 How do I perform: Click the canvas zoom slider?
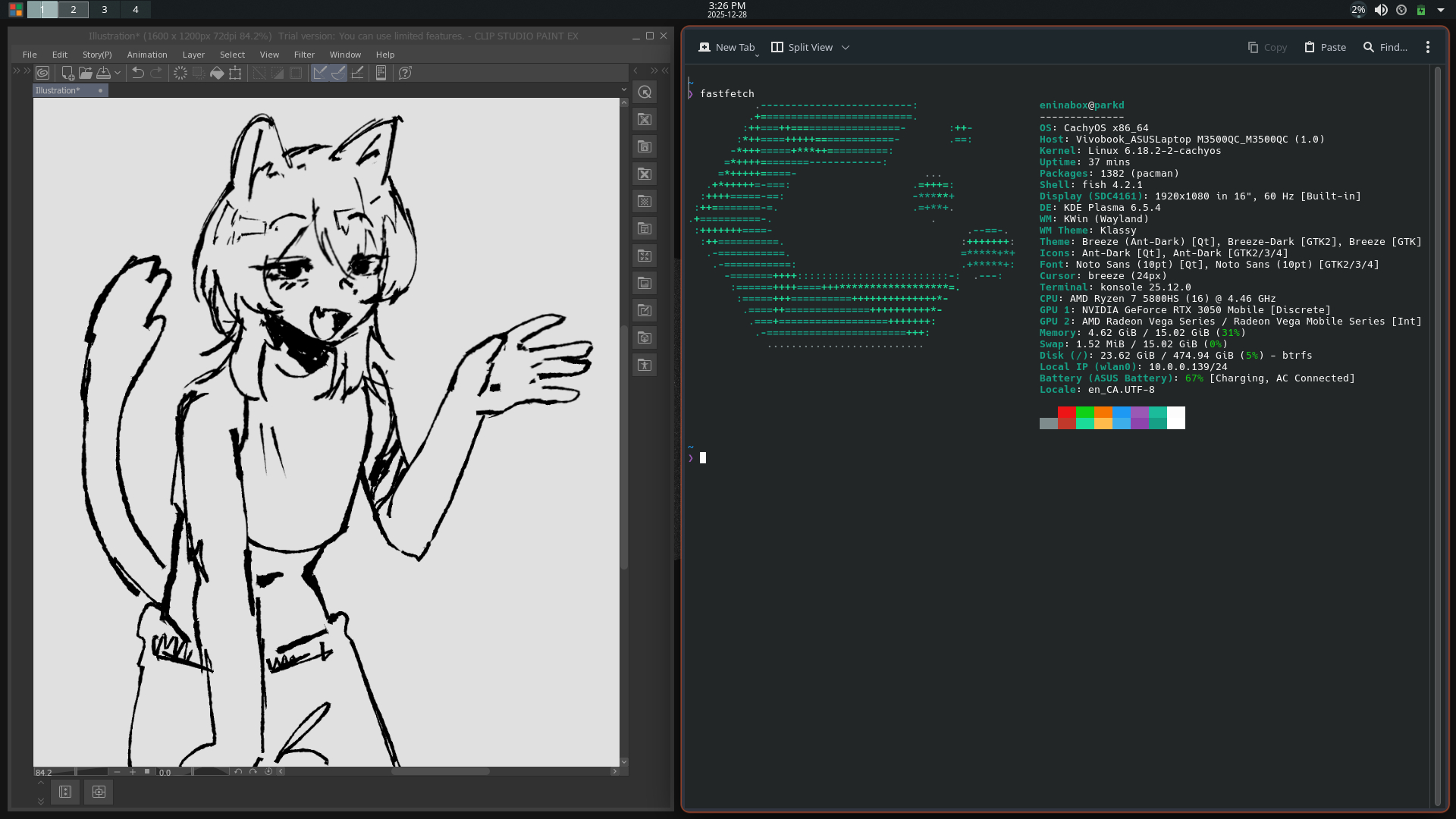(x=91, y=772)
